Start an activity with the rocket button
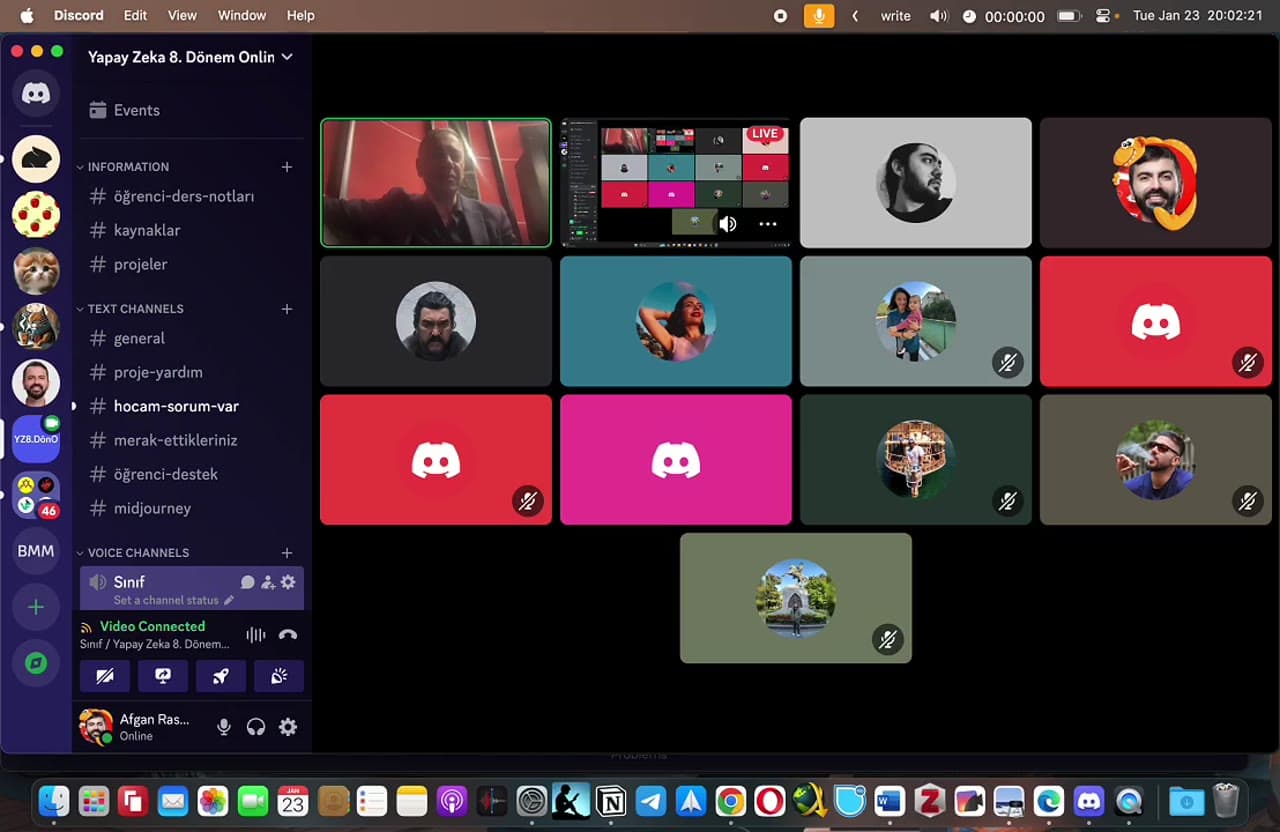 pyautogui.click(x=221, y=676)
